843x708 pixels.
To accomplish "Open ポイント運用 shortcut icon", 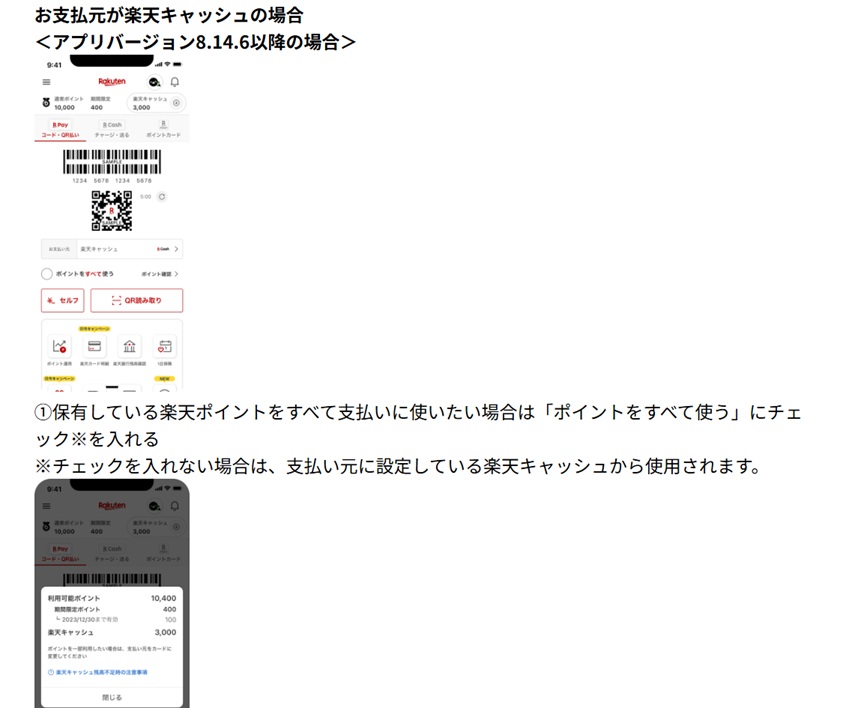I will click(x=59, y=347).
